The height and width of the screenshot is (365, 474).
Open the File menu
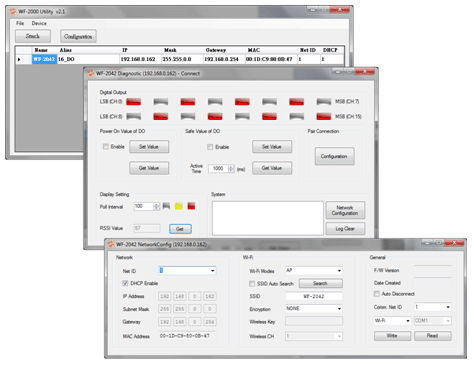(x=20, y=23)
